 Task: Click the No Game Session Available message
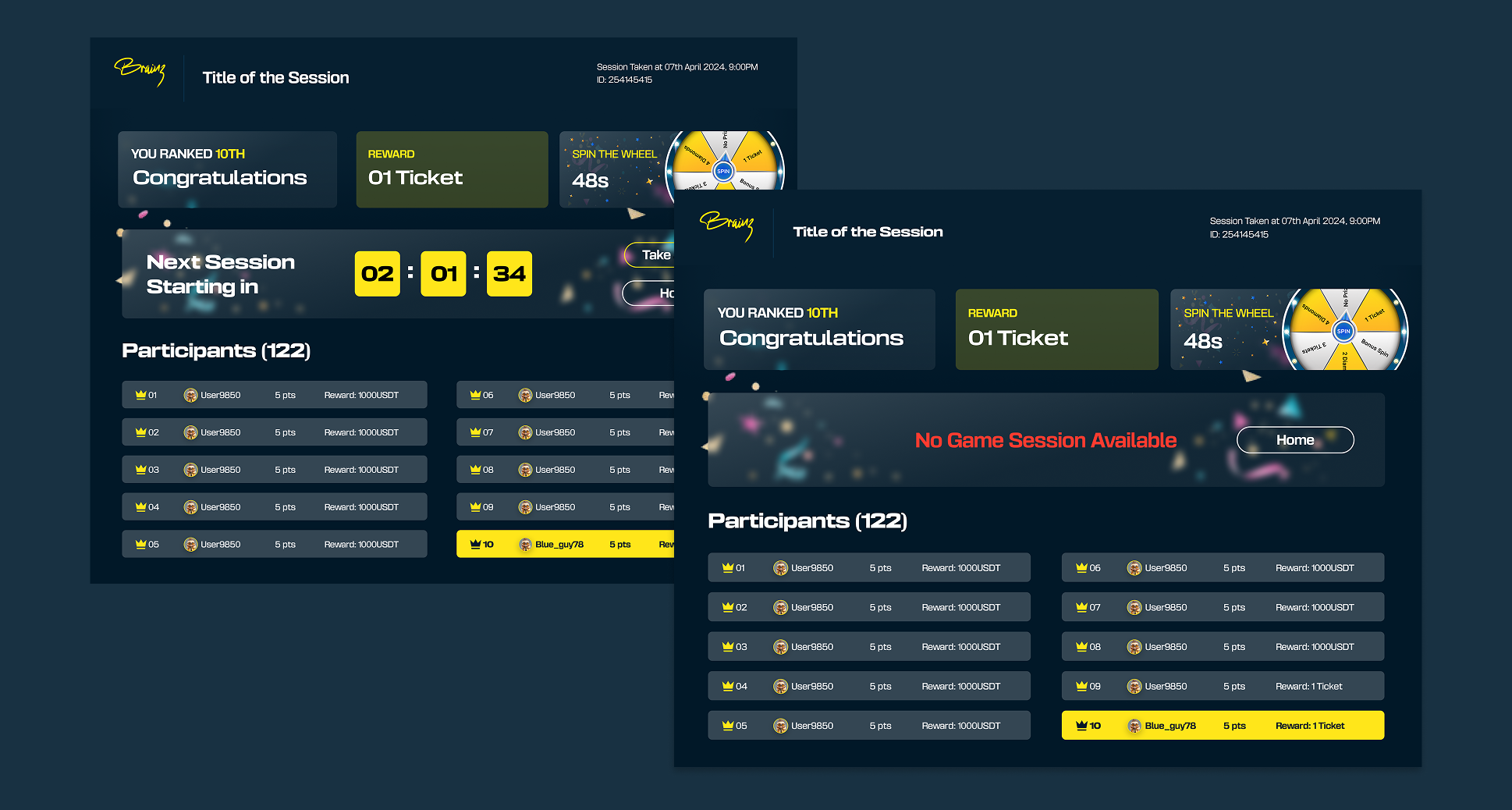[x=1045, y=440]
